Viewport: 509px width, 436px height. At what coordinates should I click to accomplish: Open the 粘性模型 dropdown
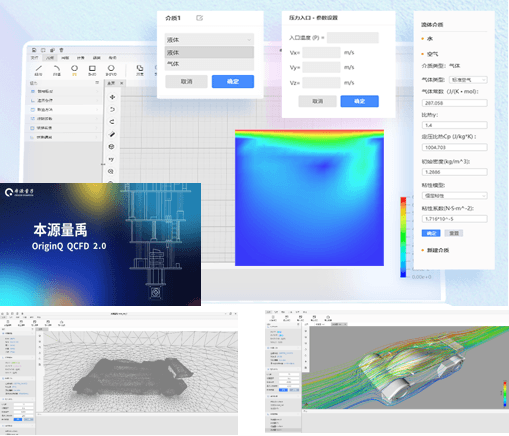coord(454,196)
